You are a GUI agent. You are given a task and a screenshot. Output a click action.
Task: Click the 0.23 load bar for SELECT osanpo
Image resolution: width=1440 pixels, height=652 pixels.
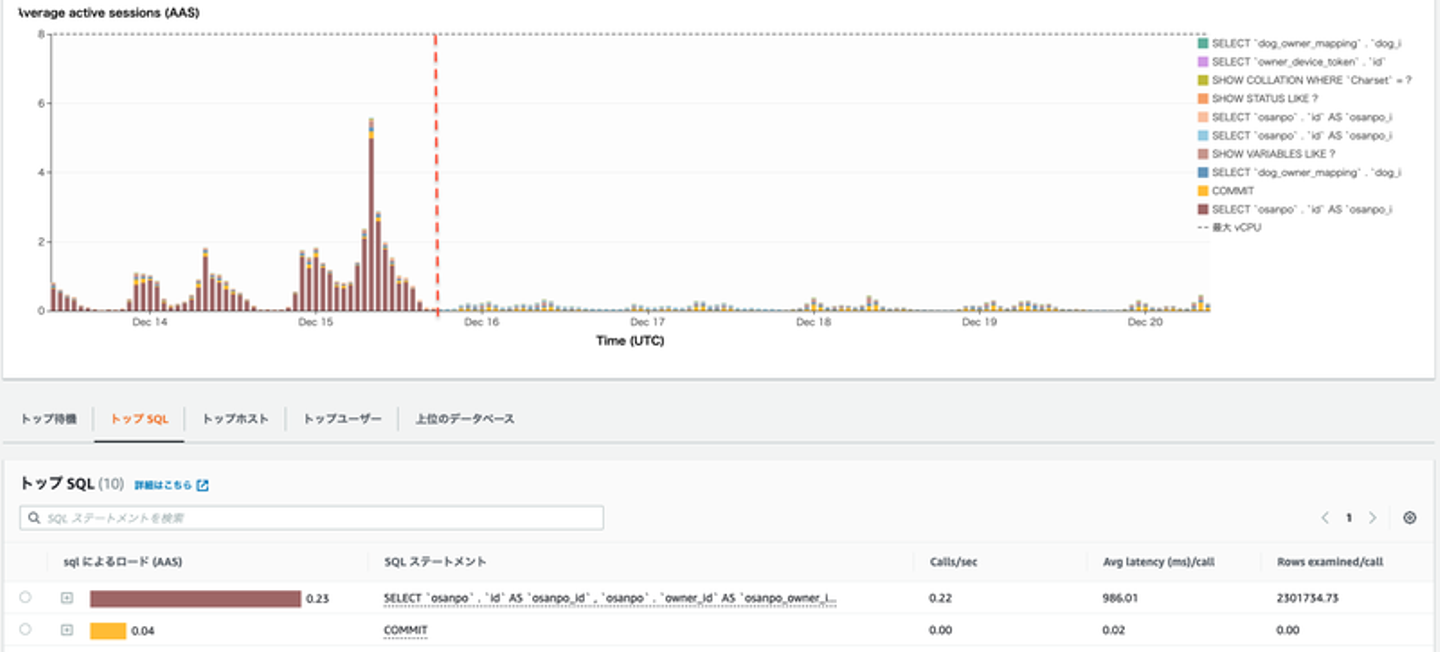[x=195, y=598]
